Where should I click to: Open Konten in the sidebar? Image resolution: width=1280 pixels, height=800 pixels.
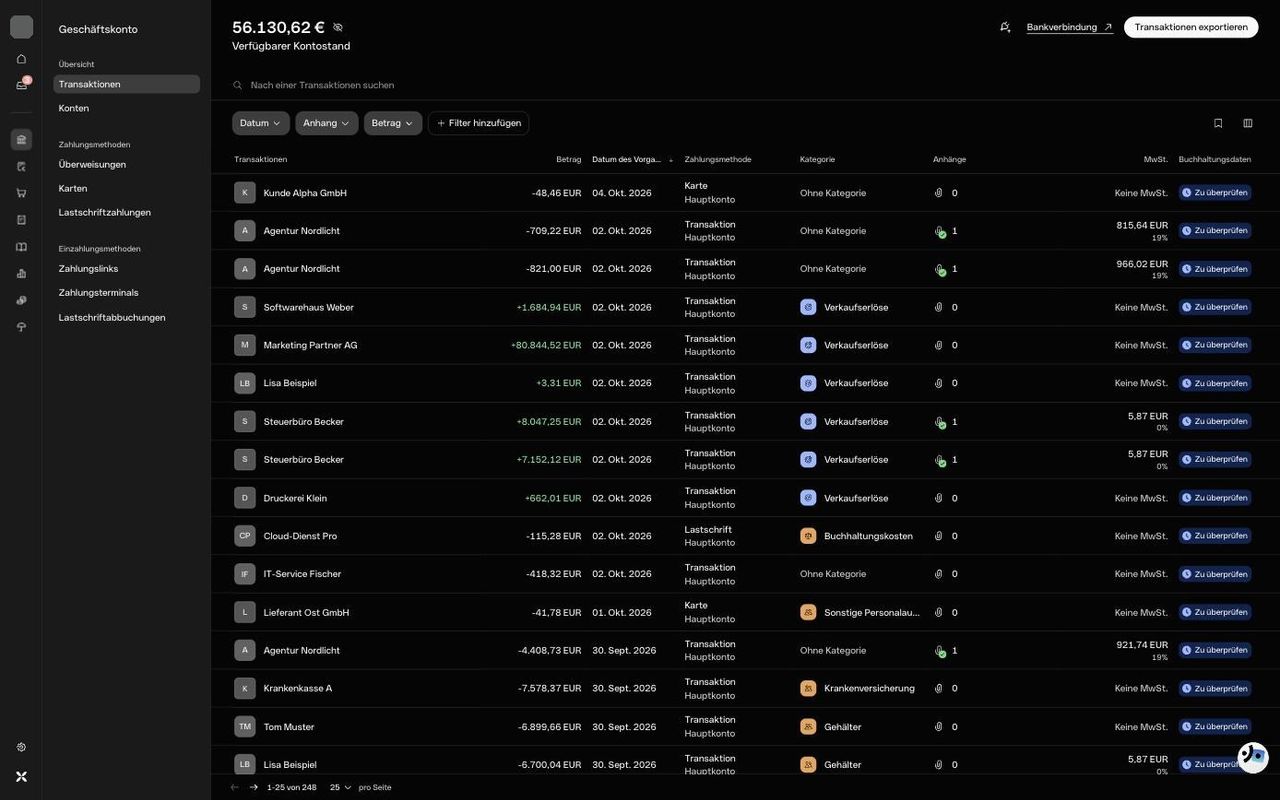(x=74, y=108)
